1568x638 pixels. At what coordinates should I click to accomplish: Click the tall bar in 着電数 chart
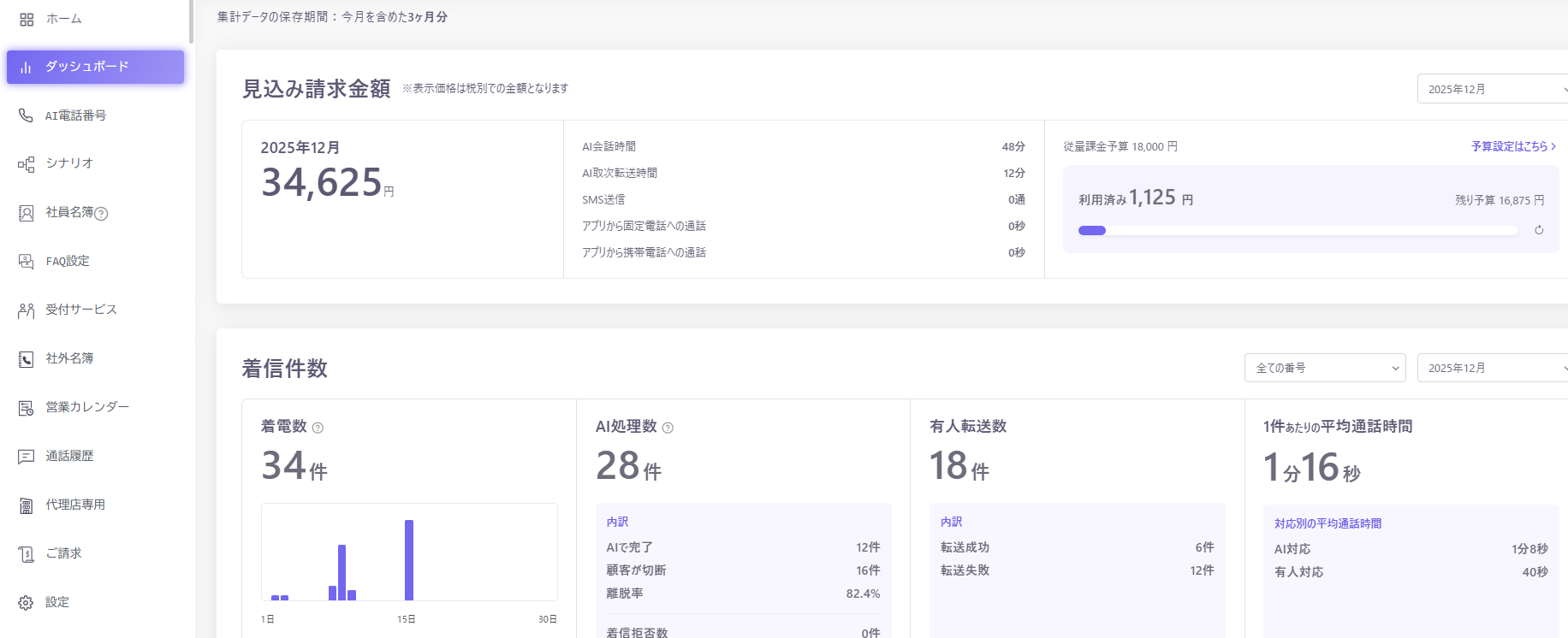pos(409,560)
